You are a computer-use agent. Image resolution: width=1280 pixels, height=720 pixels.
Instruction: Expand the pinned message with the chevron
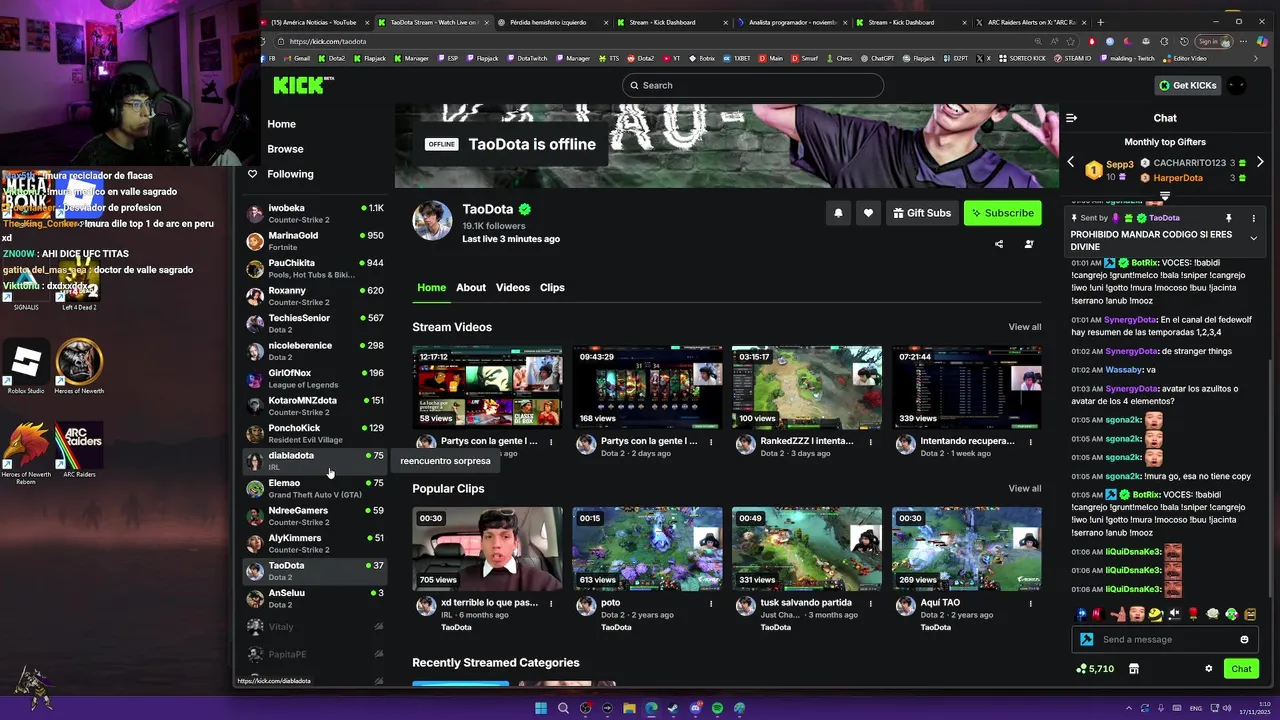[1253, 238]
